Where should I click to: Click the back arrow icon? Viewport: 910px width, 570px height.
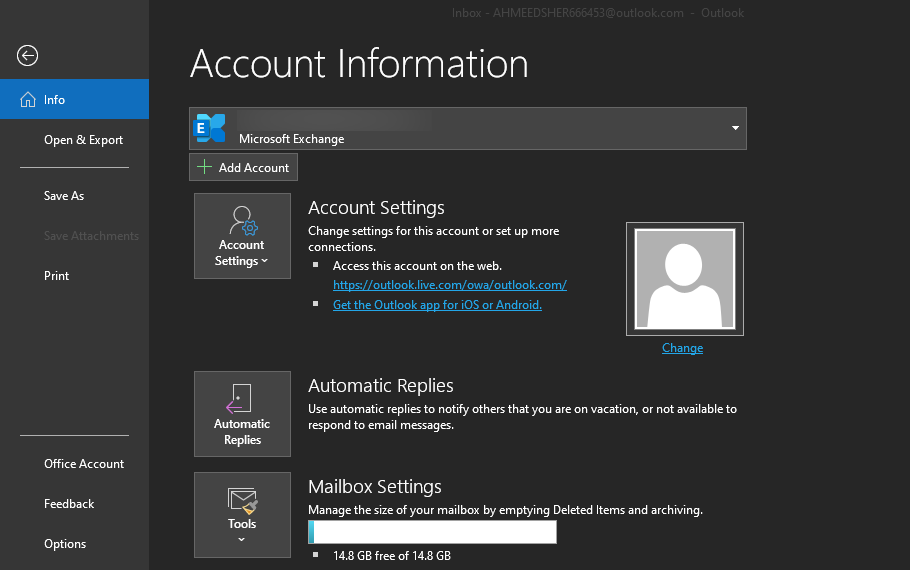(x=27, y=56)
